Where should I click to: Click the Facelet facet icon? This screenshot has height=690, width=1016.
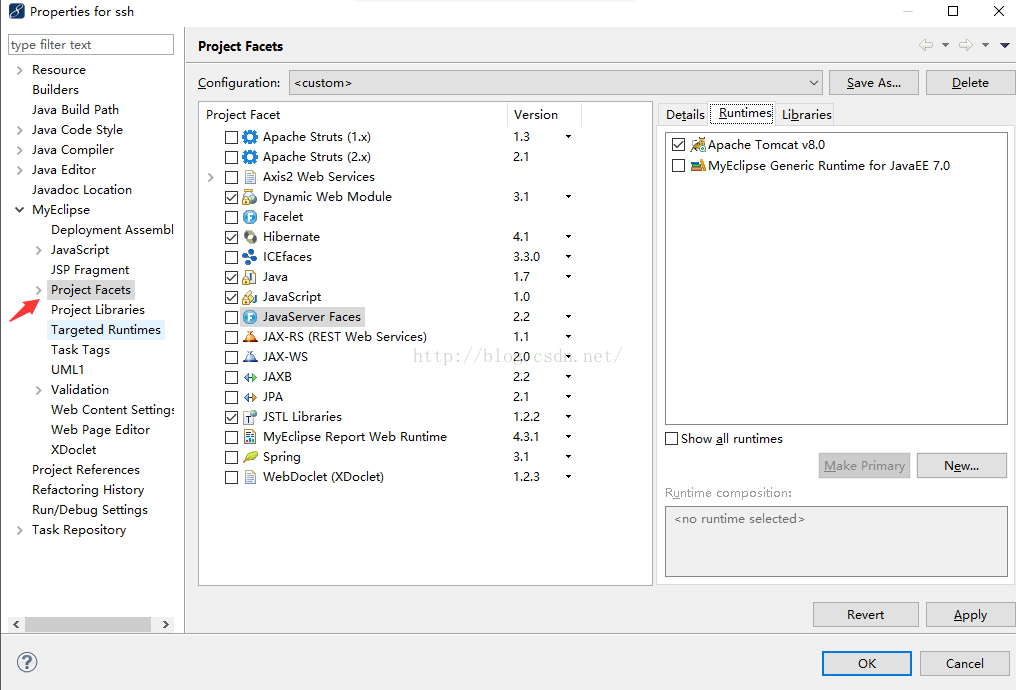point(250,217)
